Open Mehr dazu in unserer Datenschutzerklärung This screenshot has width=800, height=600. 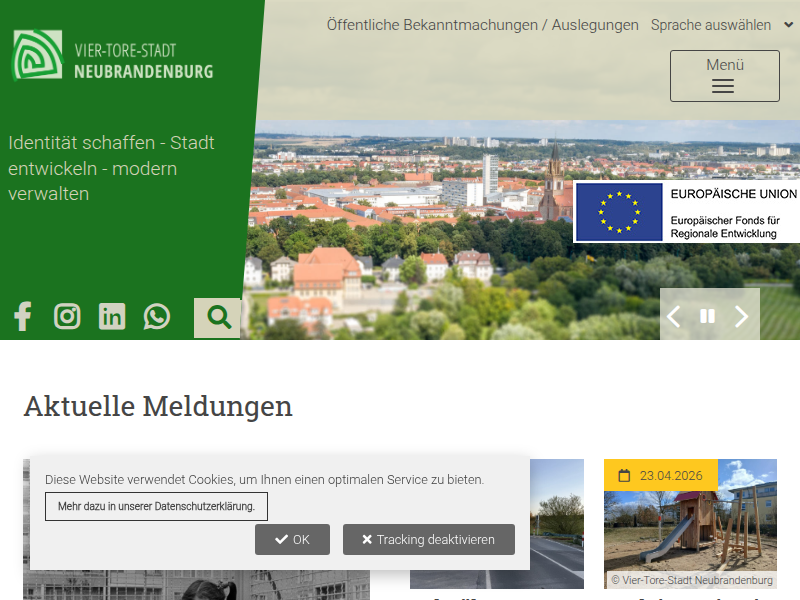coord(156,507)
